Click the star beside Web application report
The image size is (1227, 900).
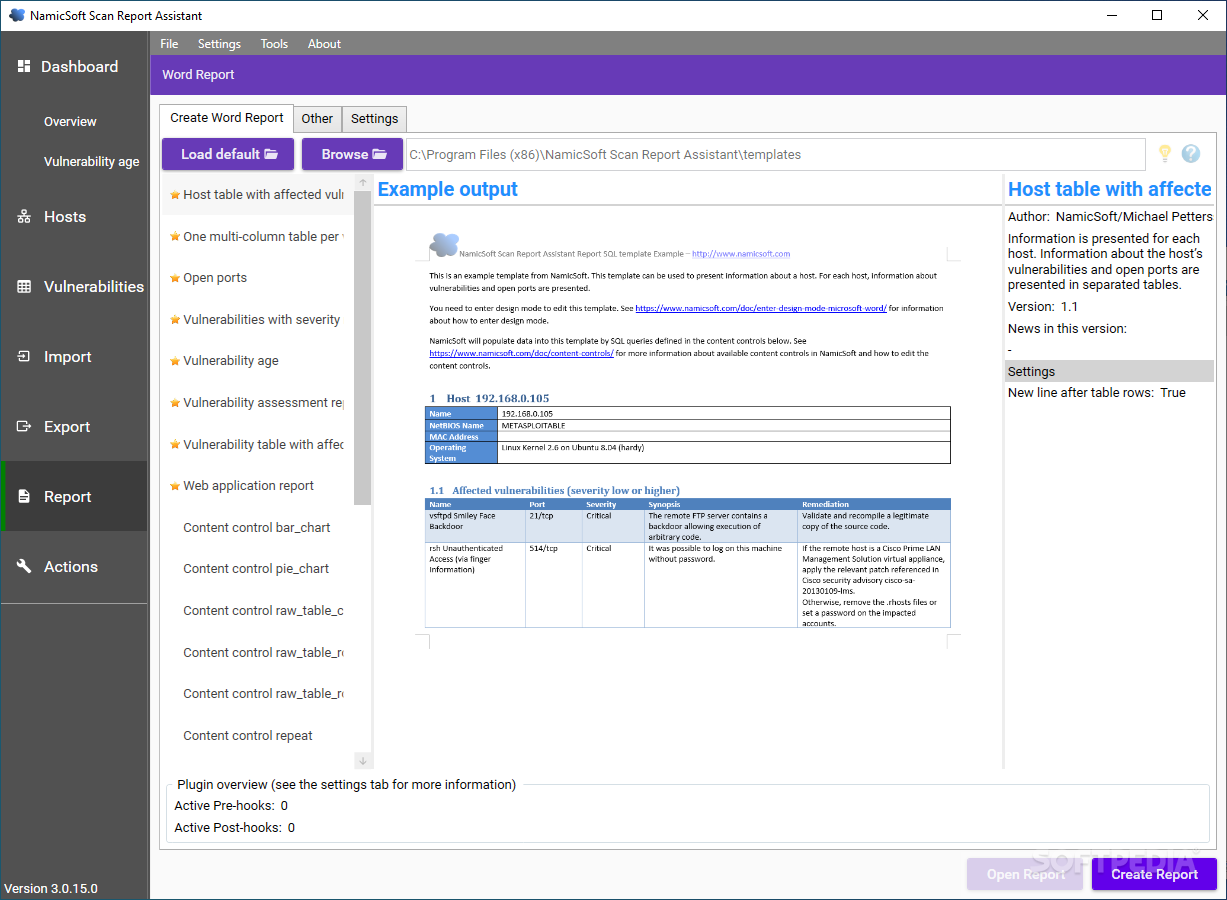pos(175,486)
